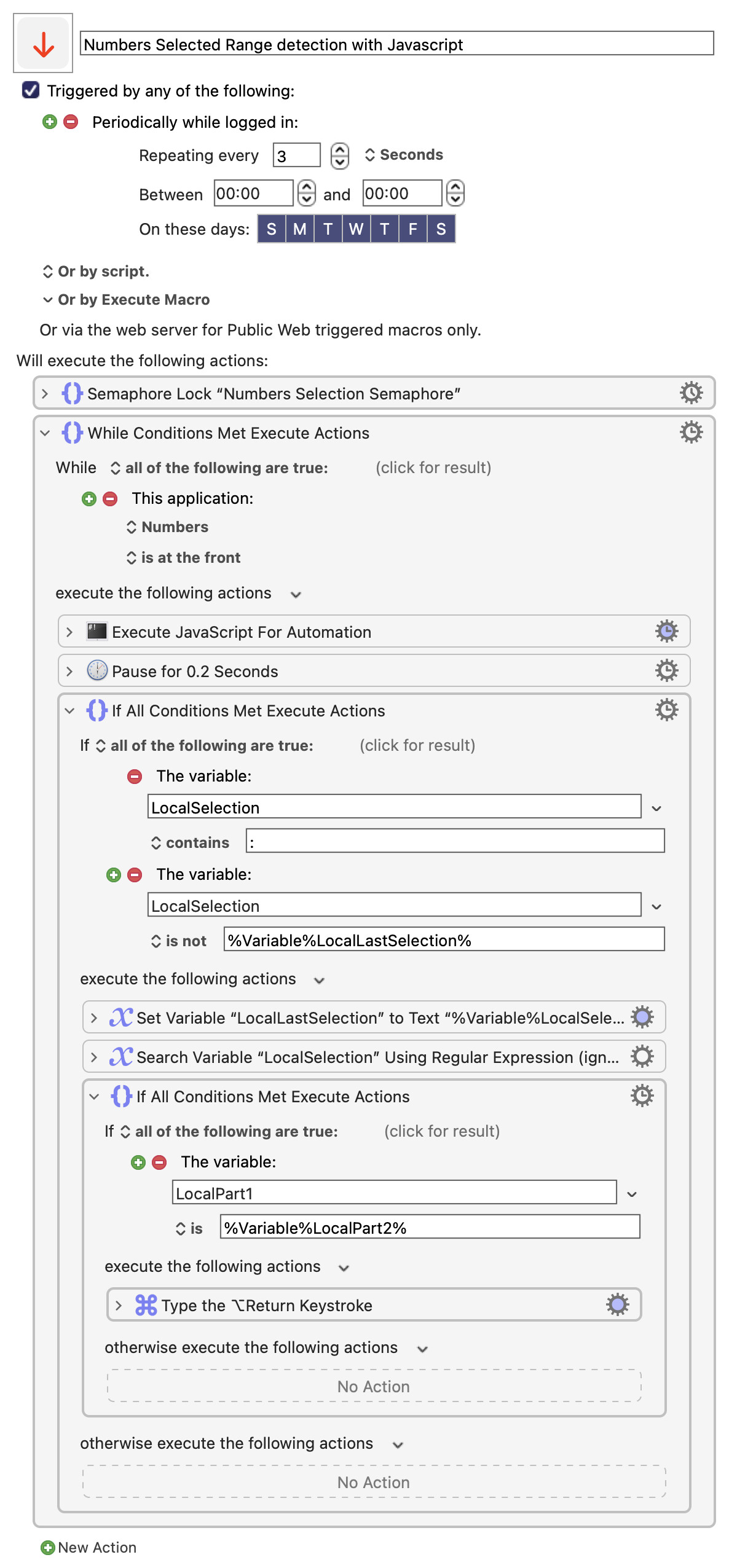The width and height of the screenshot is (729, 1568).
Task: Click '(click for result)' beside the While condition
Action: (433, 468)
